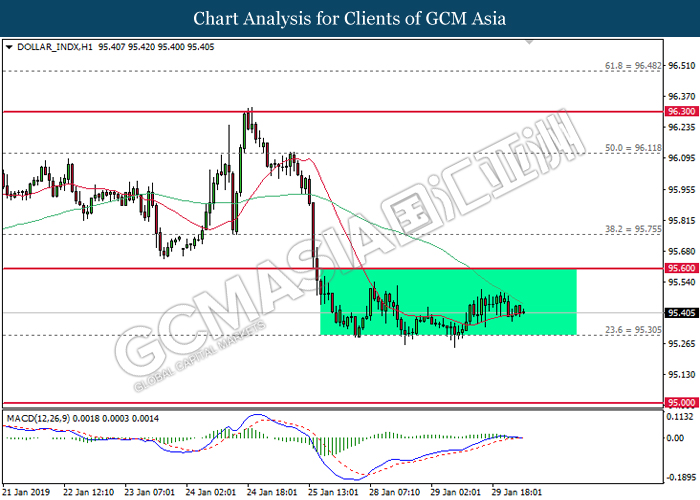Click the black current price 95.405 label
The width and height of the screenshot is (700, 500).
[681, 313]
